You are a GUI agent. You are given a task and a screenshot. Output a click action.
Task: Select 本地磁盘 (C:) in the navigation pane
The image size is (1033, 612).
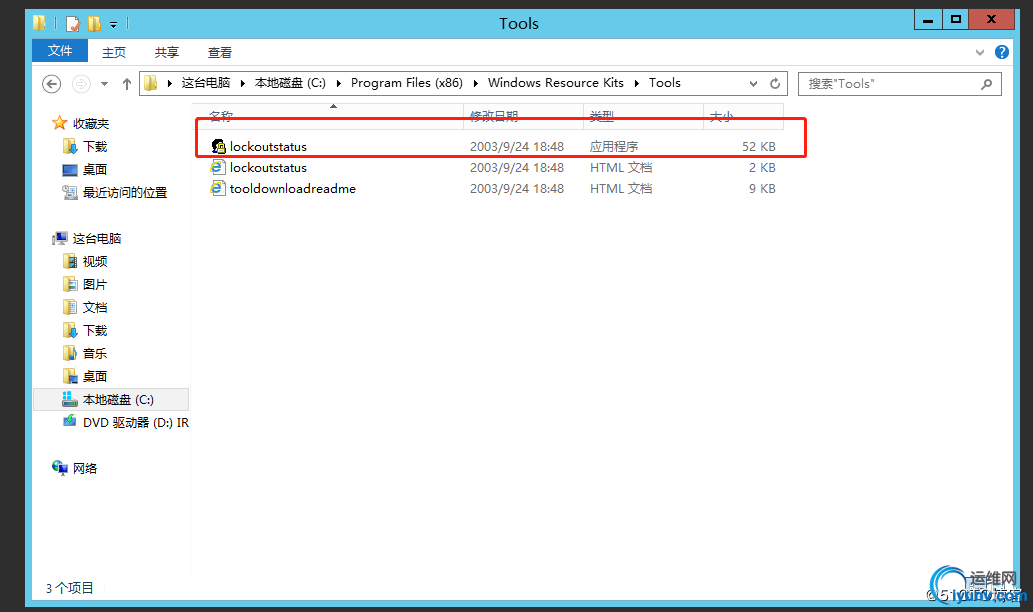click(111, 399)
